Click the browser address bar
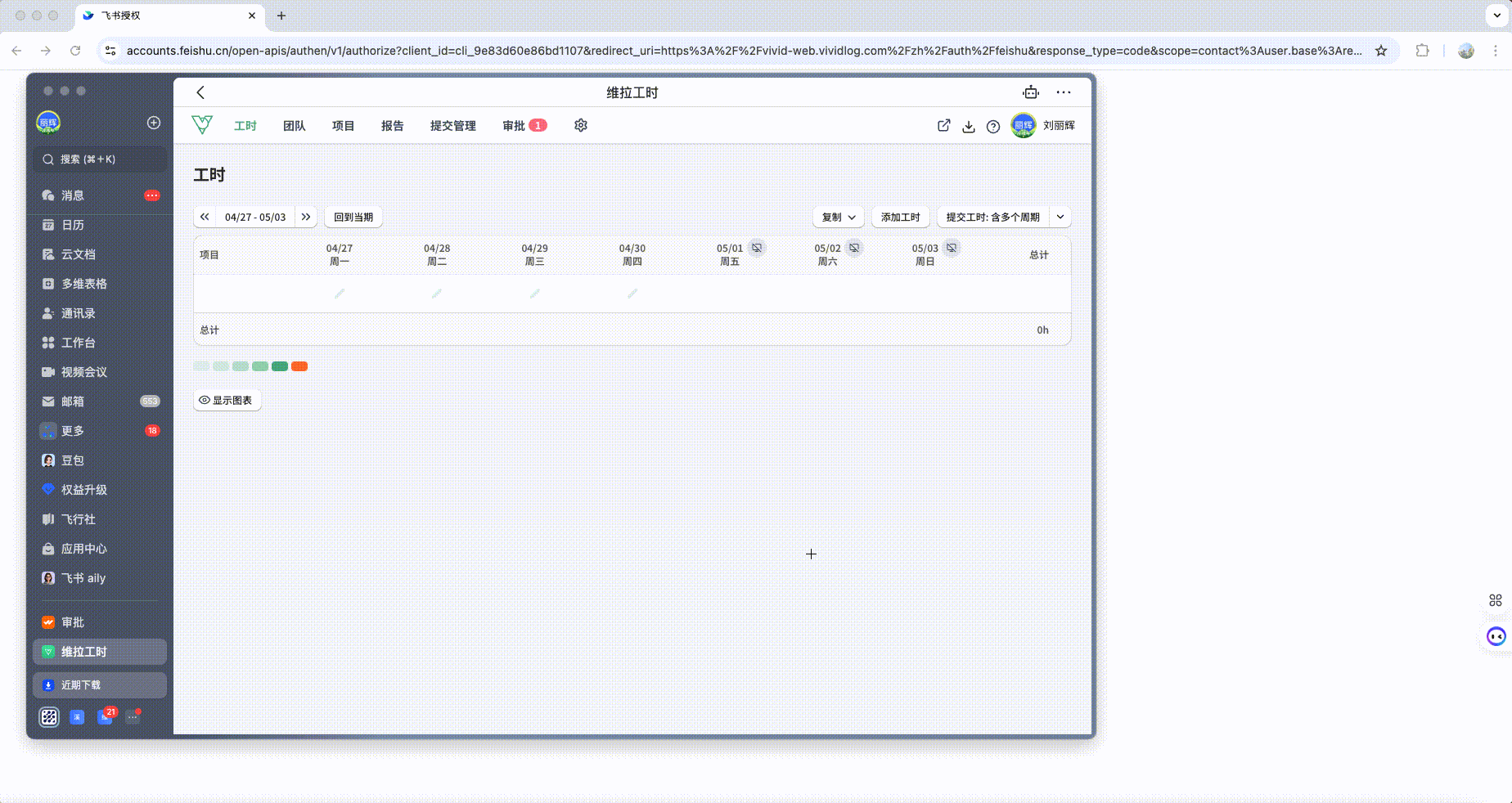Image resolution: width=1512 pixels, height=803 pixels. [743, 51]
